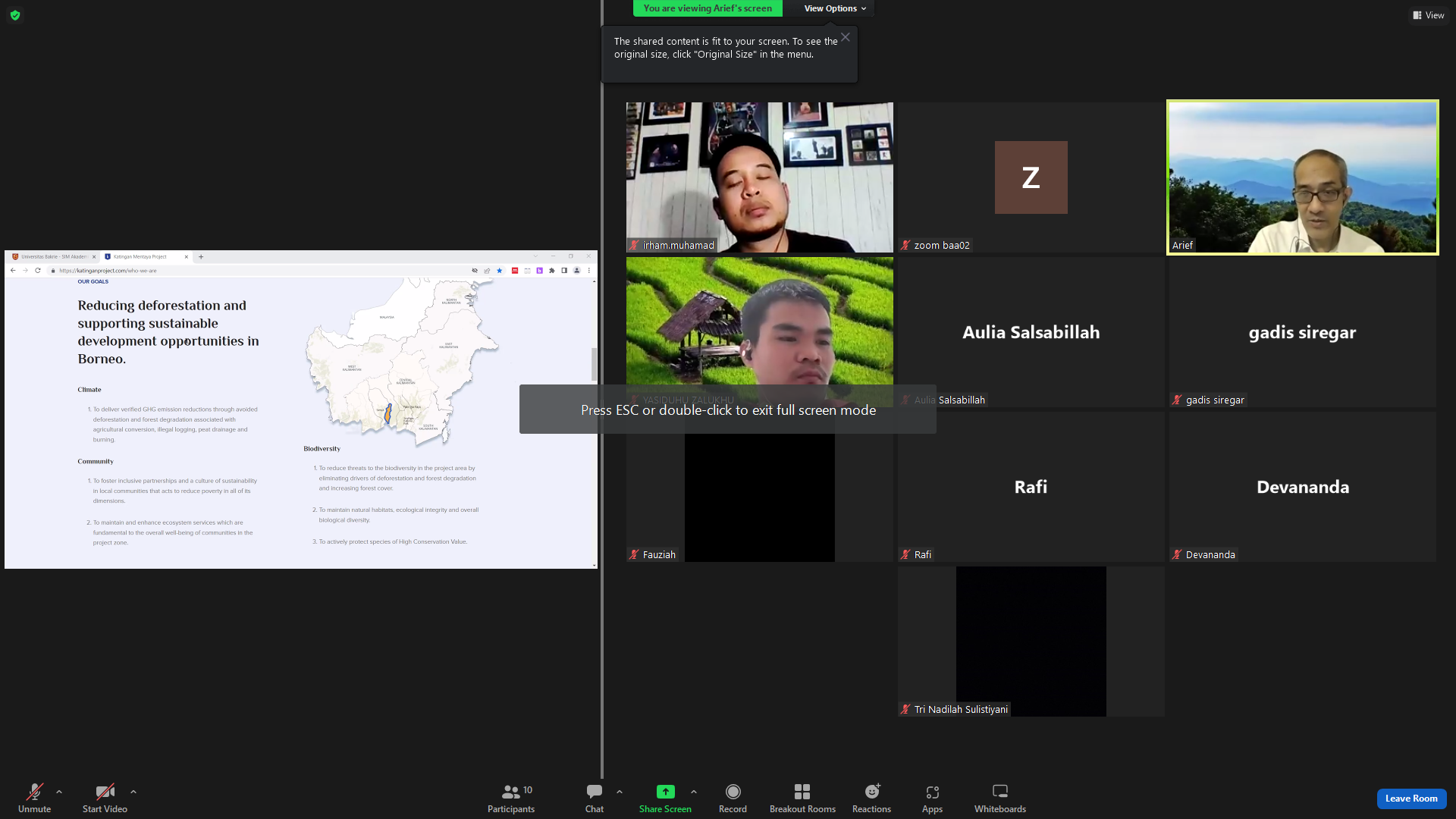Start recording with the Record icon
Screen dimensions: 1456x819
(733, 792)
